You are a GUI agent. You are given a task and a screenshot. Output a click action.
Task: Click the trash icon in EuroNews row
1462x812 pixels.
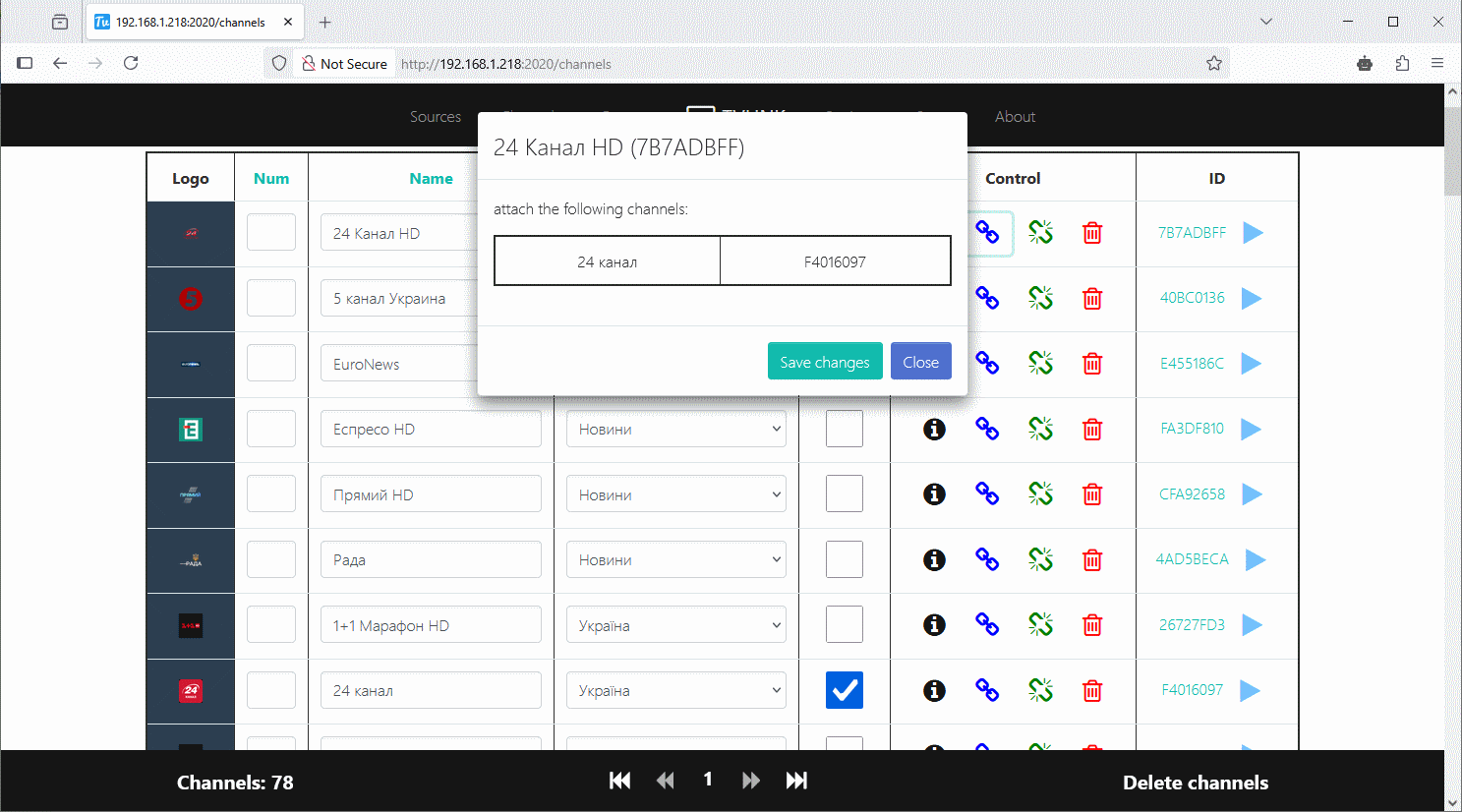point(1092,364)
